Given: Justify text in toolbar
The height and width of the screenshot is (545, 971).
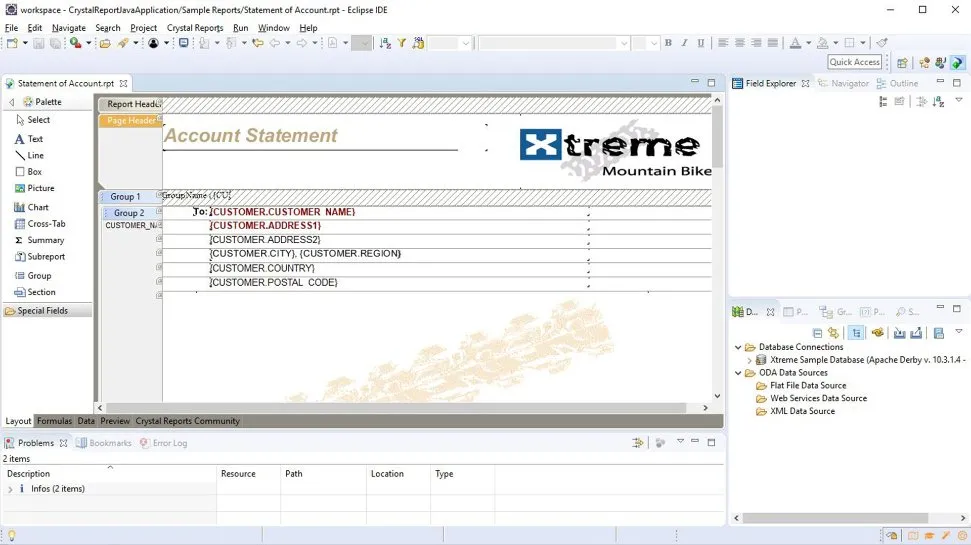Looking at the screenshot, I should [773, 43].
